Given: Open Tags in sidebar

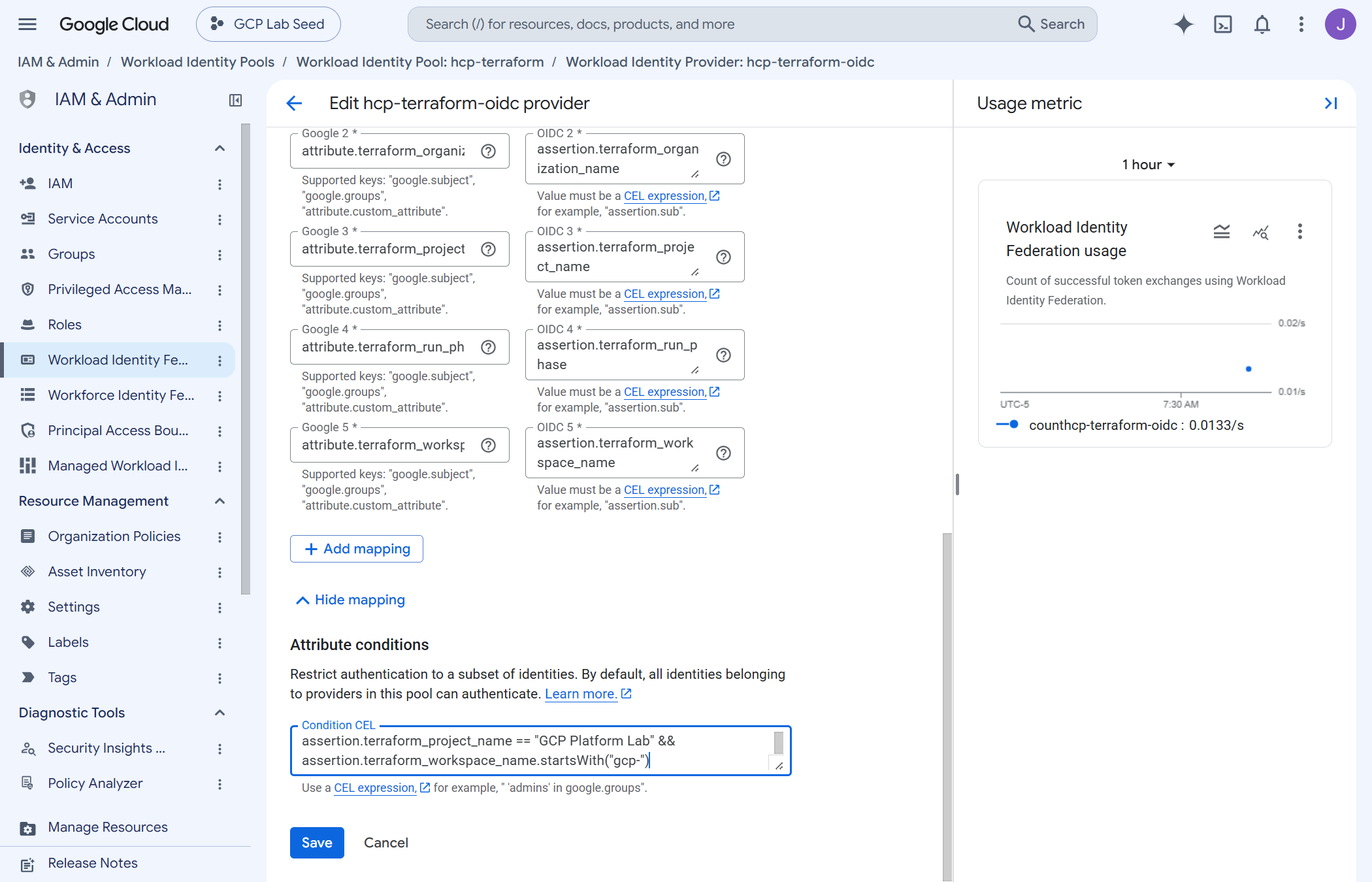Looking at the screenshot, I should (x=62, y=678).
